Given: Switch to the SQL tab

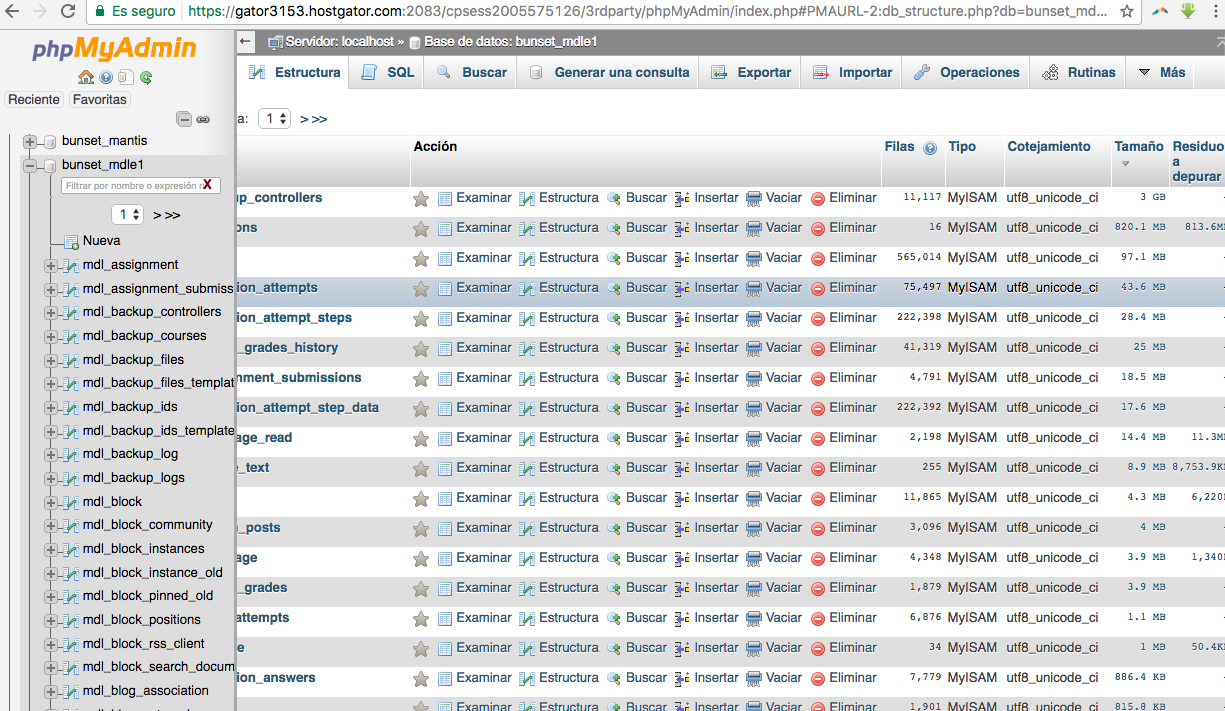Looking at the screenshot, I should 387,72.
